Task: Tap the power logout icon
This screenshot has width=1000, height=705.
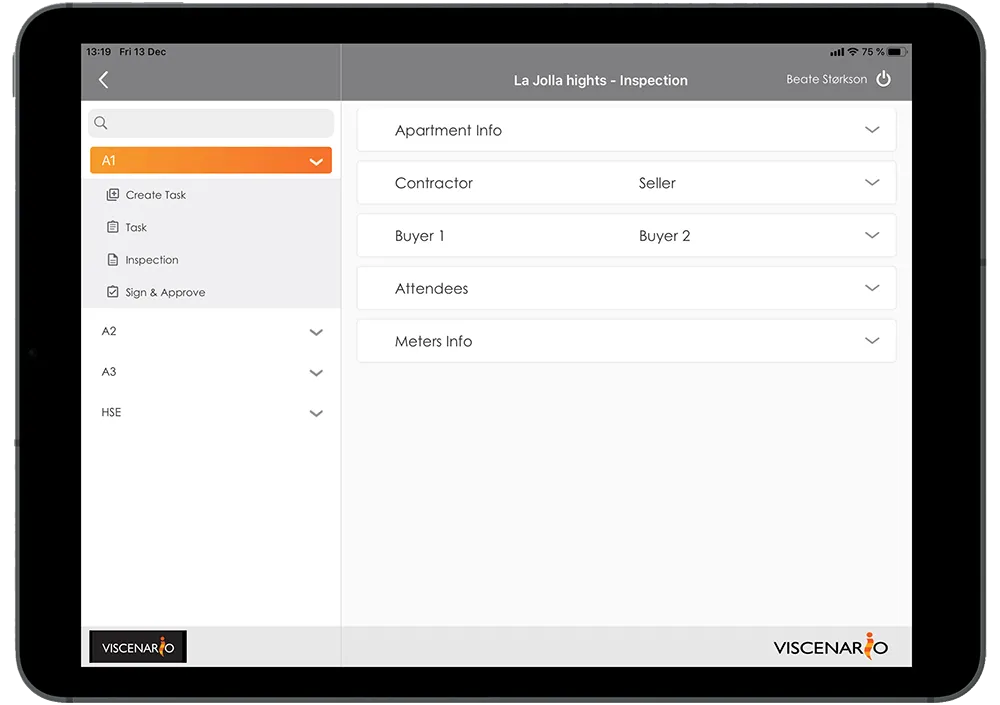Action: pyautogui.click(x=883, y=79)
